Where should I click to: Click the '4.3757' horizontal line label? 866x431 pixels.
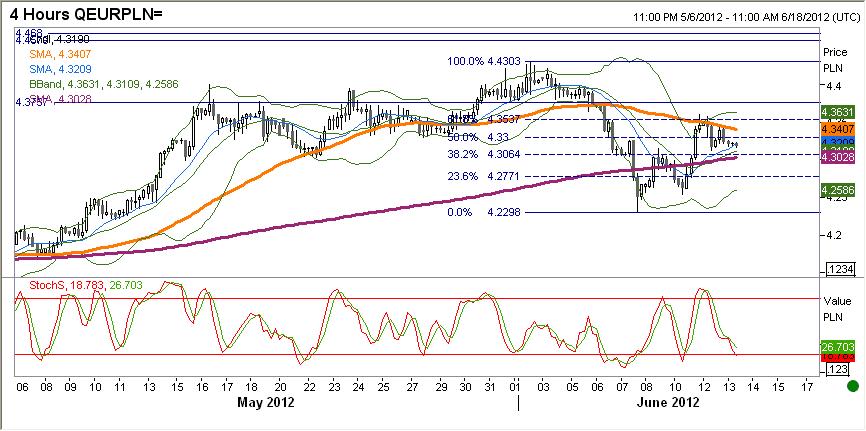click(x=33, y=102)
